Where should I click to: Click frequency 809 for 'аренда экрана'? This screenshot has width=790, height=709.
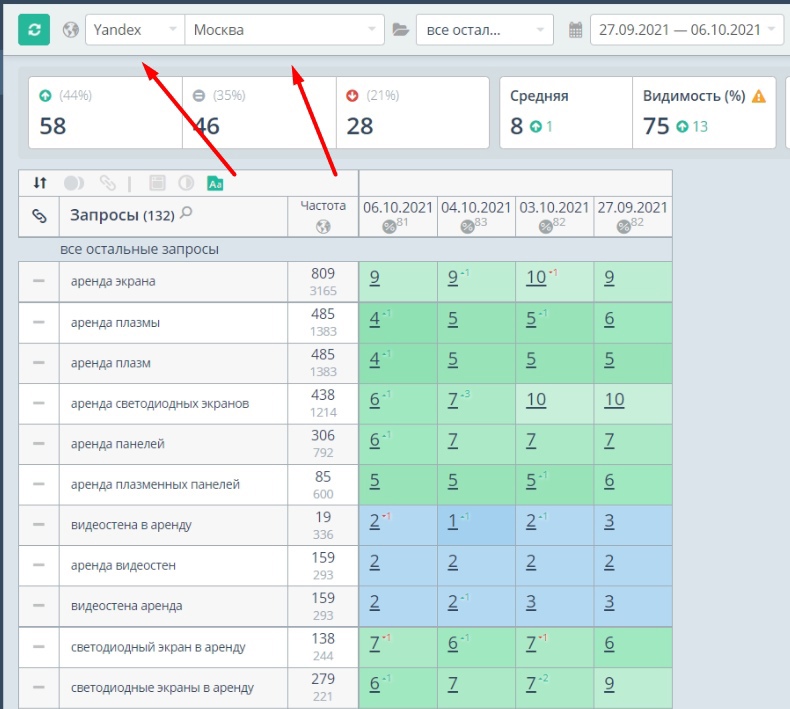click(323, 274)
